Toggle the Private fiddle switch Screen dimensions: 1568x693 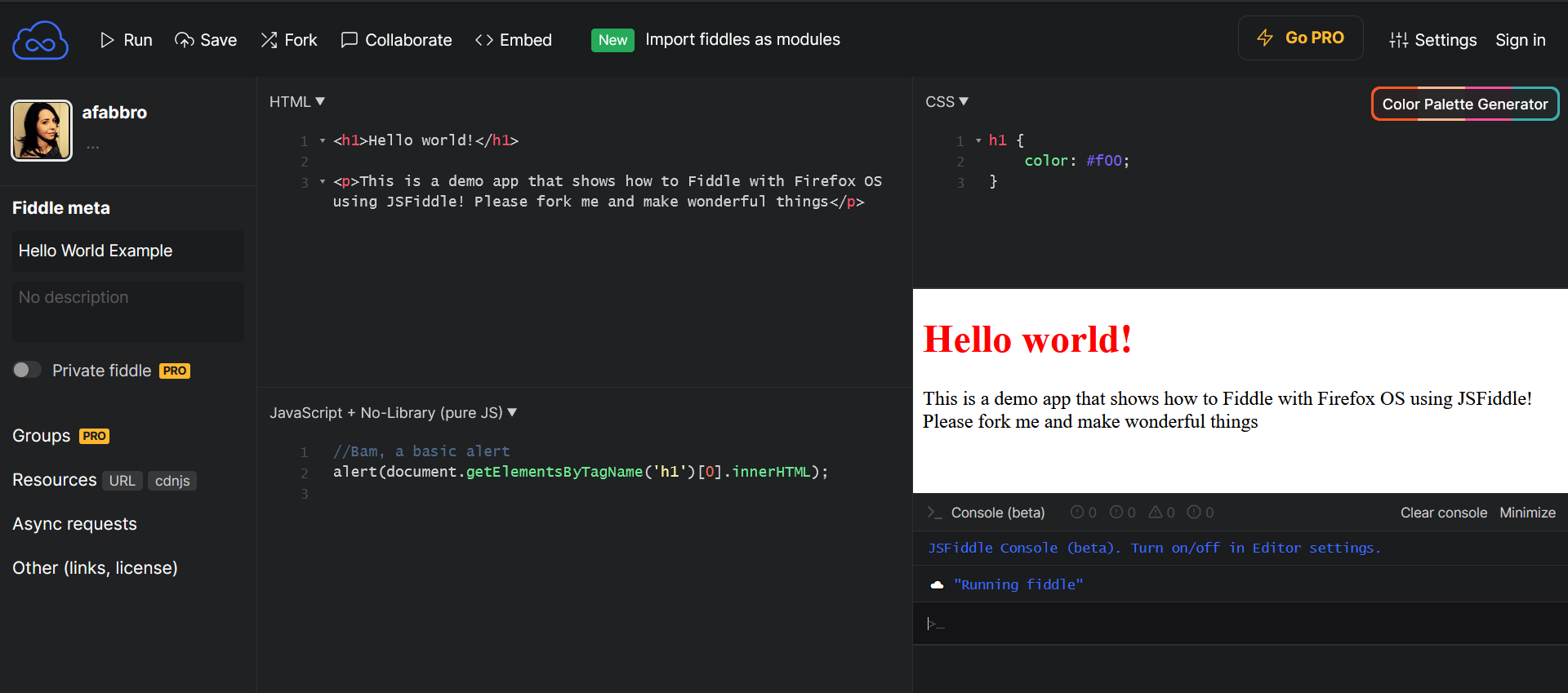click(x=27, y=370)
